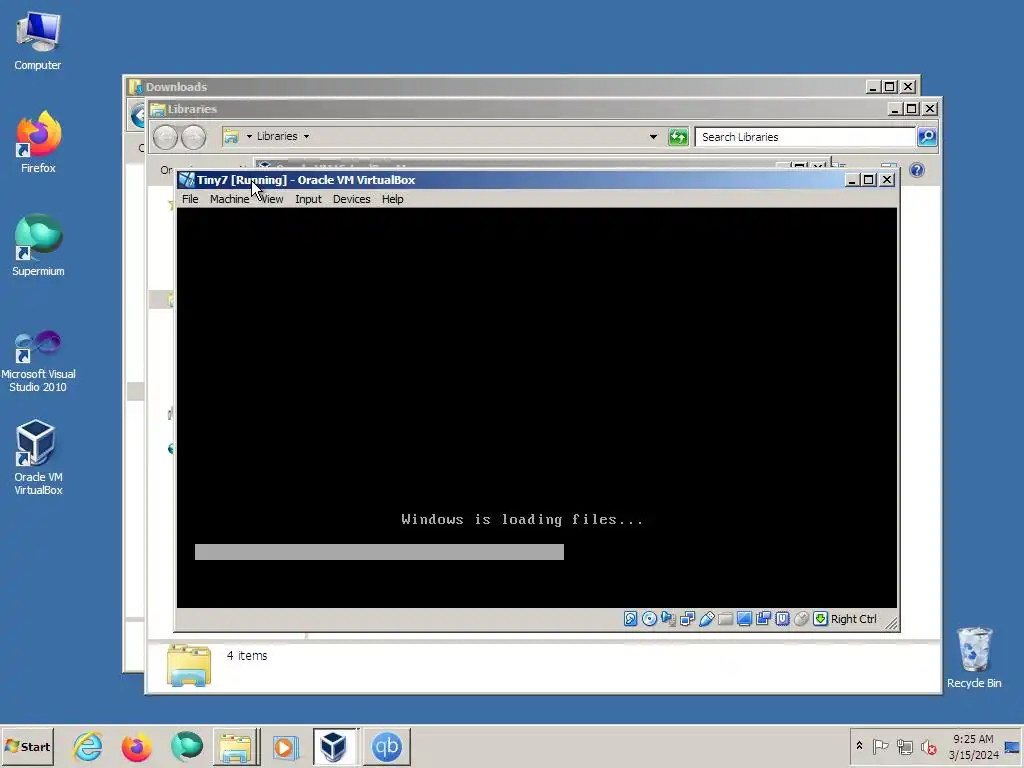Click the search magnifier button in Libraries window

[x=927, y=136]
